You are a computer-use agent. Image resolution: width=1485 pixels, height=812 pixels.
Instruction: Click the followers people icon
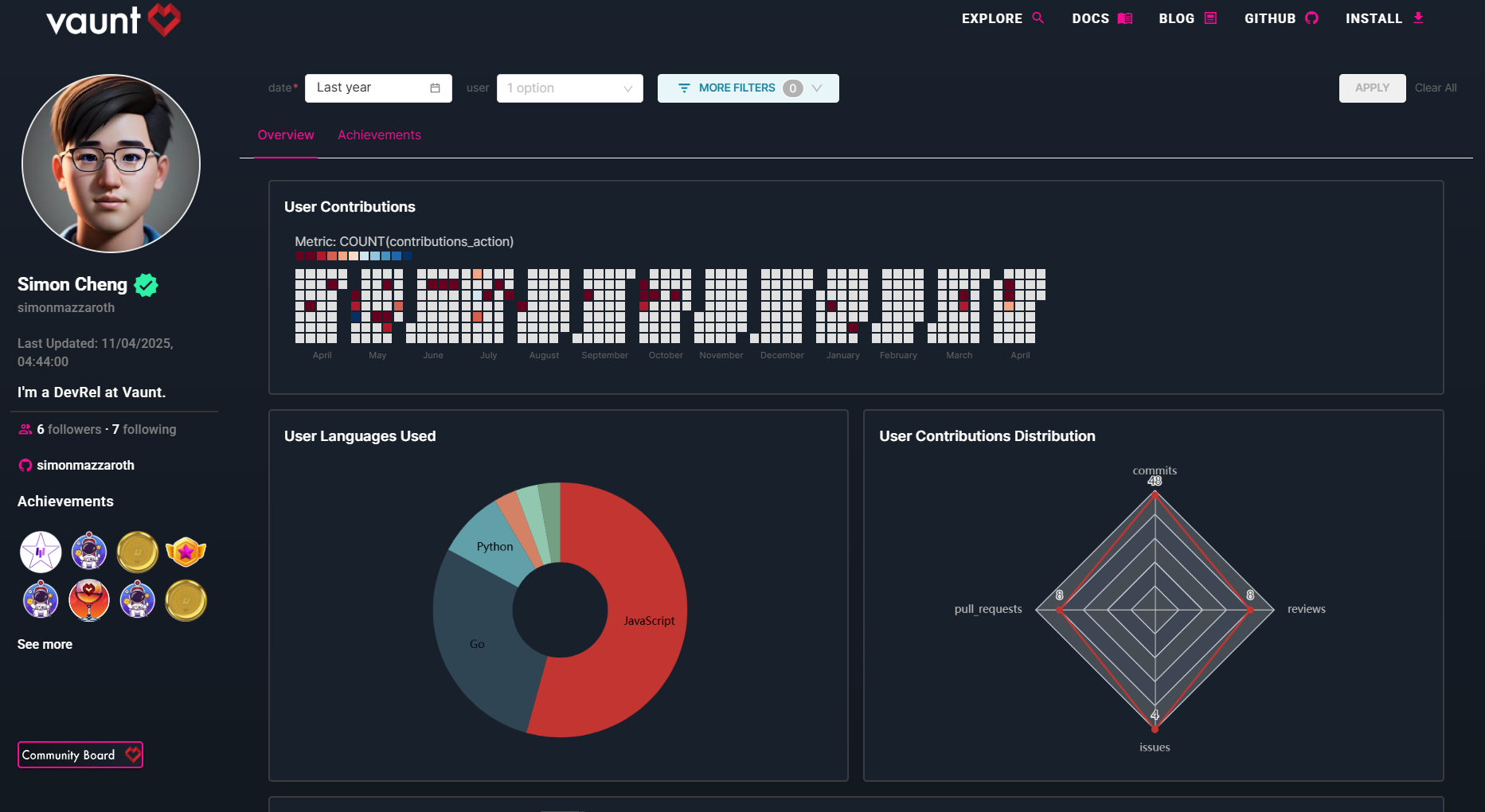(25, 429)
